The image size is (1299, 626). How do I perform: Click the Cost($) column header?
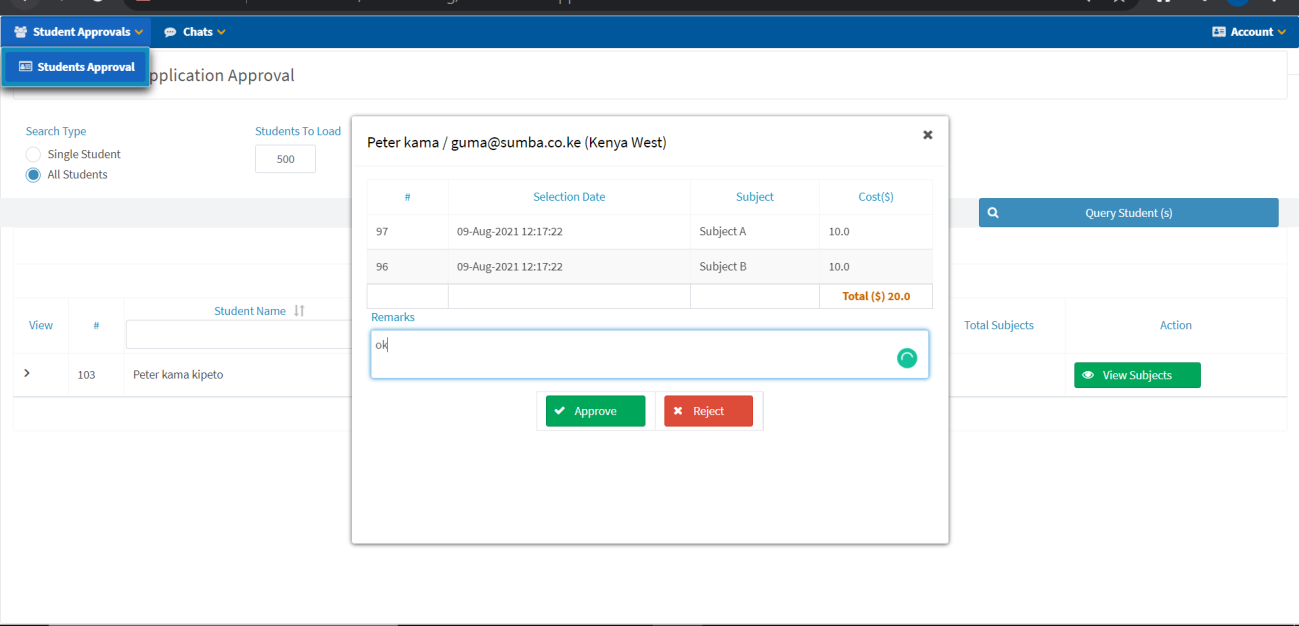pyautogui.click(x=875, y=197)
